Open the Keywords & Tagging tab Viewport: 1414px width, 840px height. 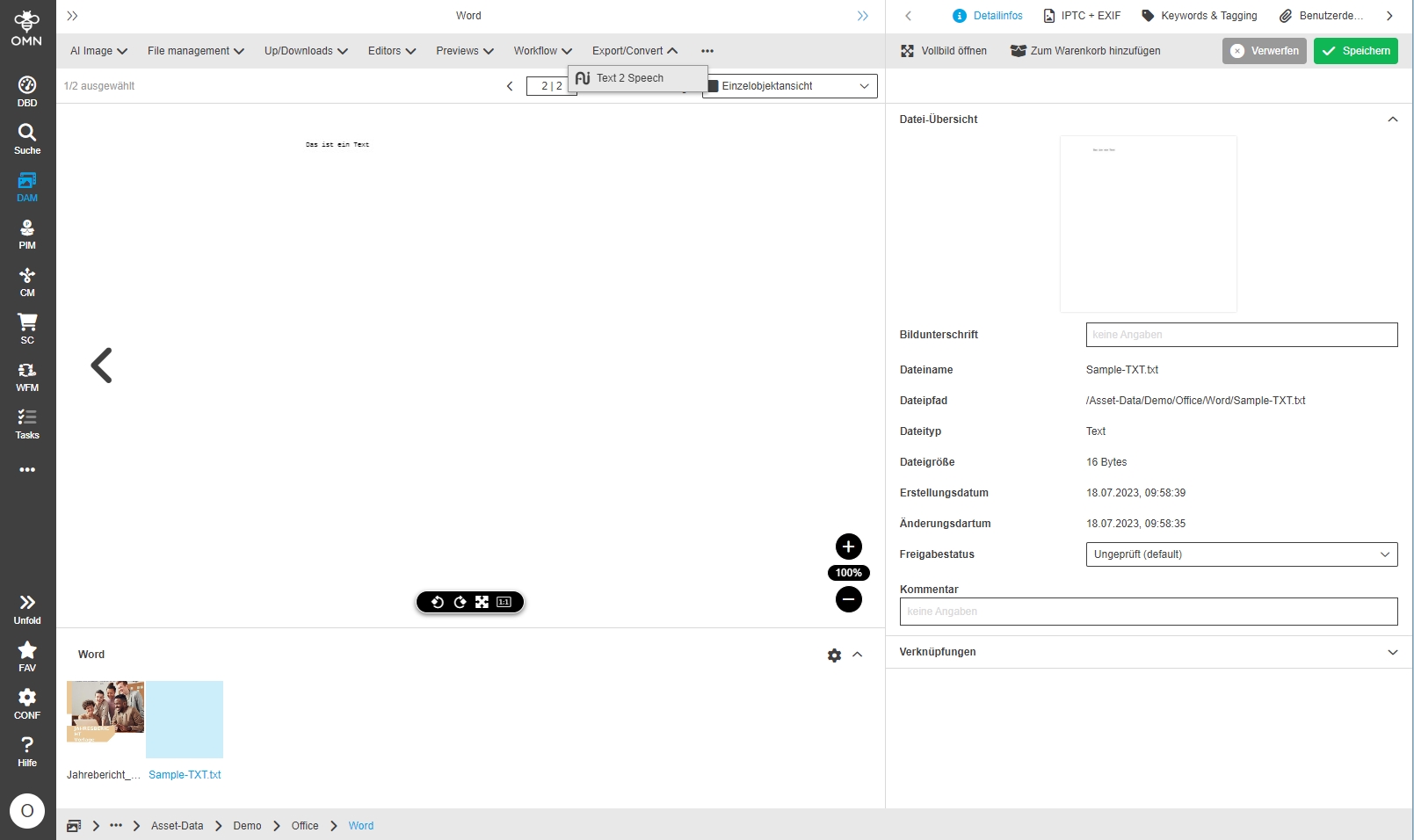point(1199,16)
